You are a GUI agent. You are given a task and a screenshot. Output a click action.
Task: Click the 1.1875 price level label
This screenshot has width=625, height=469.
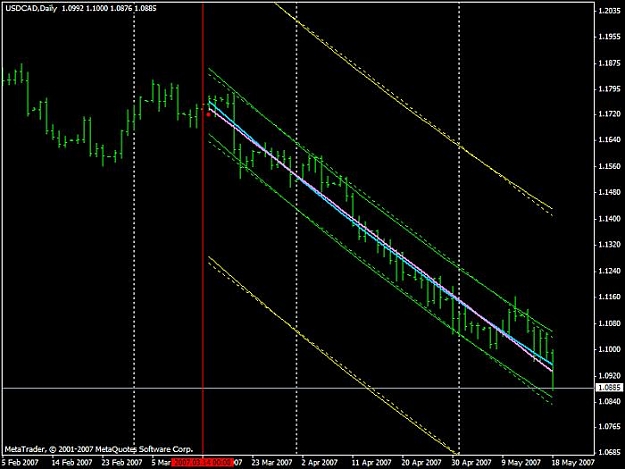click(x=610, y=63)
